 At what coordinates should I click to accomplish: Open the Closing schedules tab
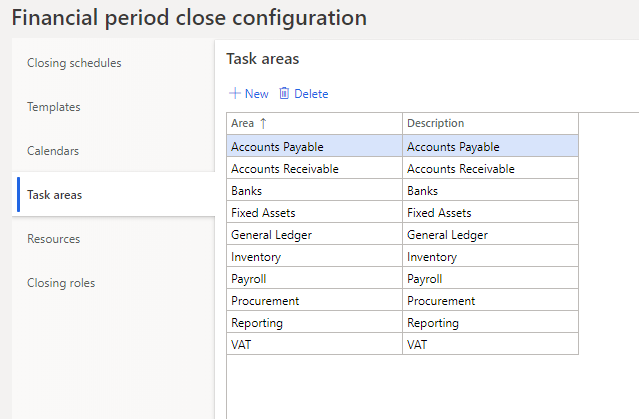point(74,63)
